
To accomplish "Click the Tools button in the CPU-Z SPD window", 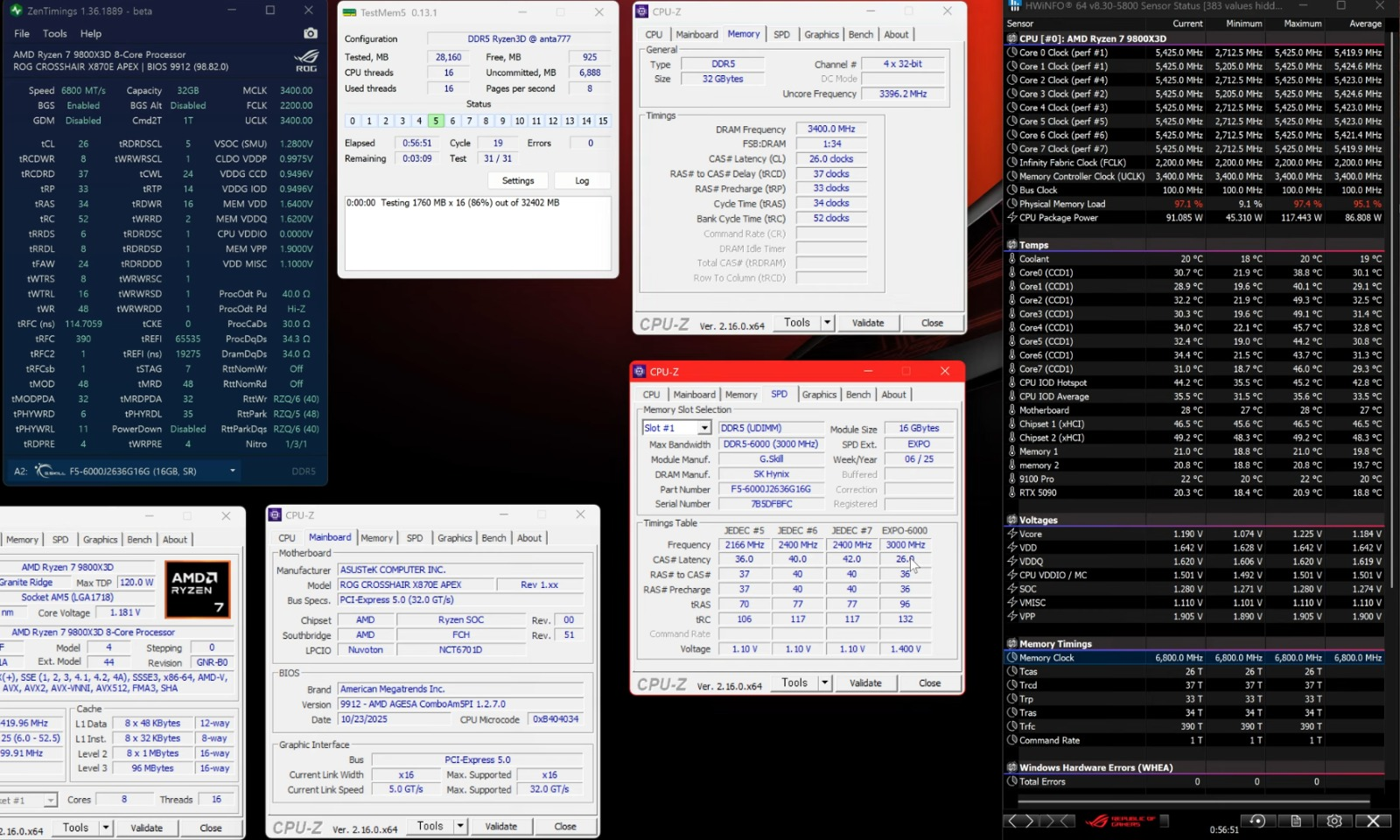I will tap(794, 682).
